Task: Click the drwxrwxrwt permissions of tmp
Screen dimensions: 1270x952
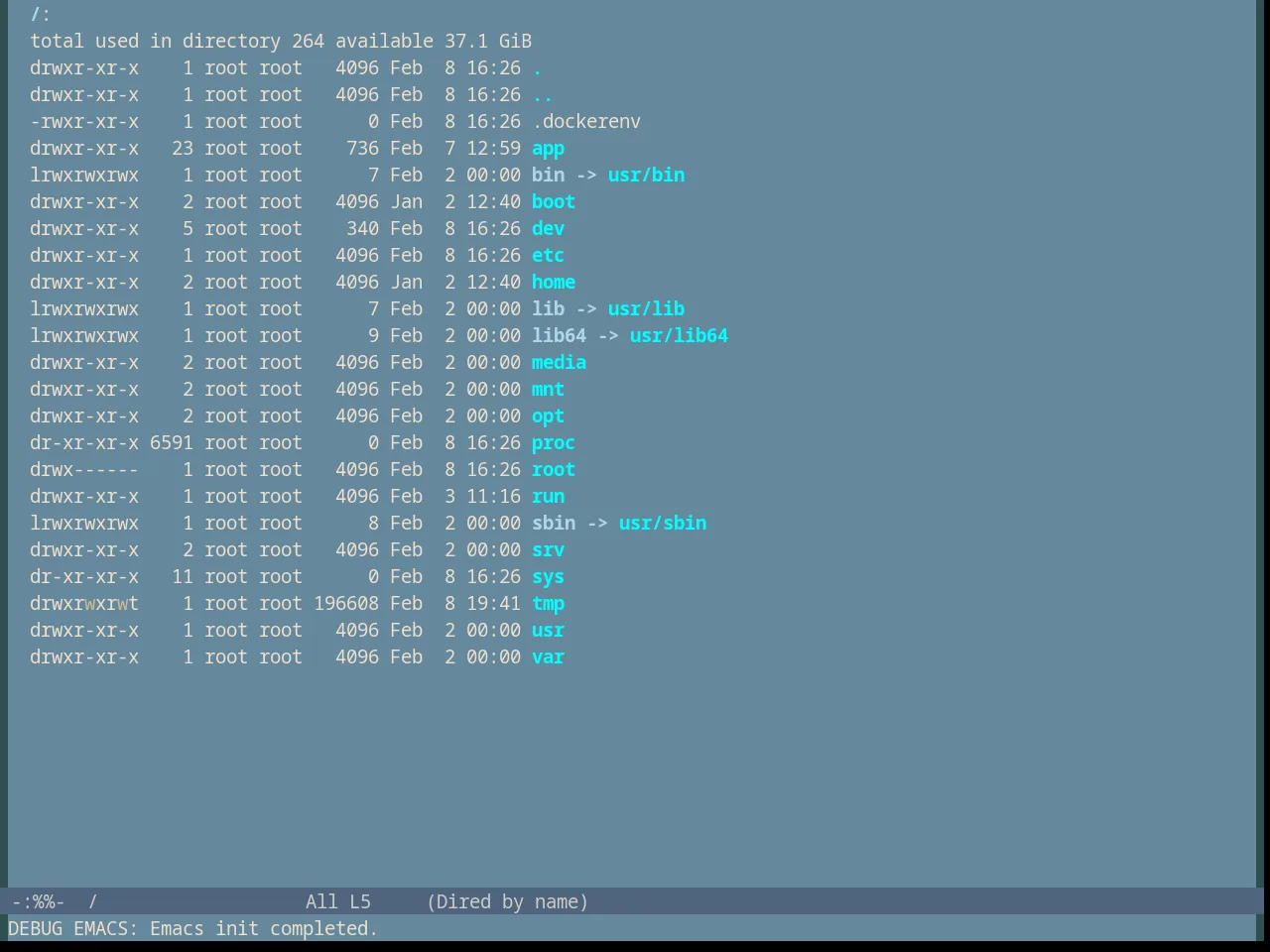Action: pos(84,604)
